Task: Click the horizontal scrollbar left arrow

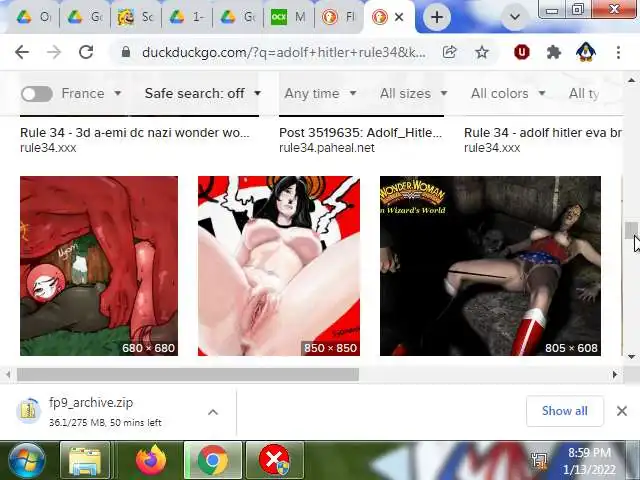Action: pos(8,374)
